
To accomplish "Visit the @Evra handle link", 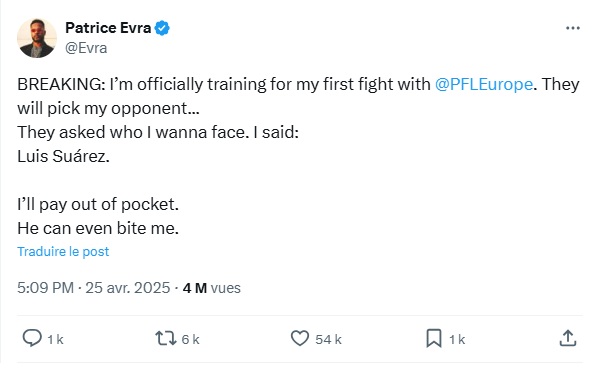I will (86, 48).
